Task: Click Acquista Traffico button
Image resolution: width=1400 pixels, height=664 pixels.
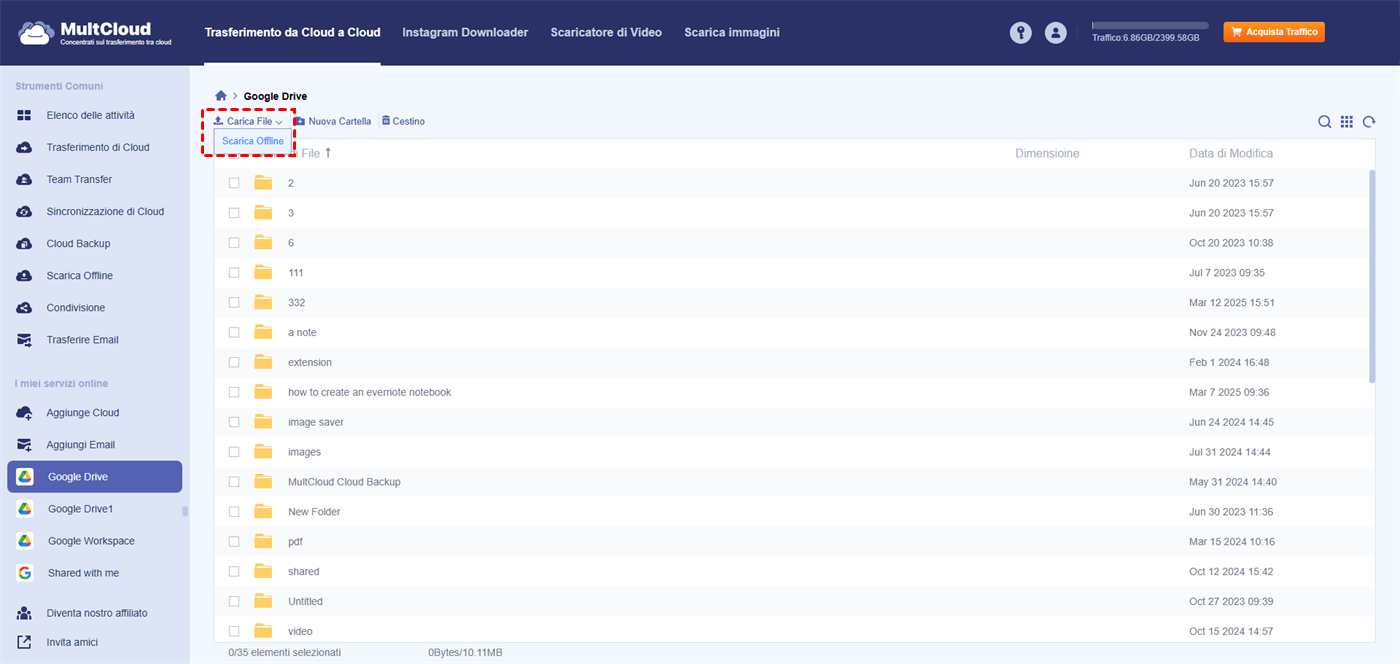Action: point(1274,32)
